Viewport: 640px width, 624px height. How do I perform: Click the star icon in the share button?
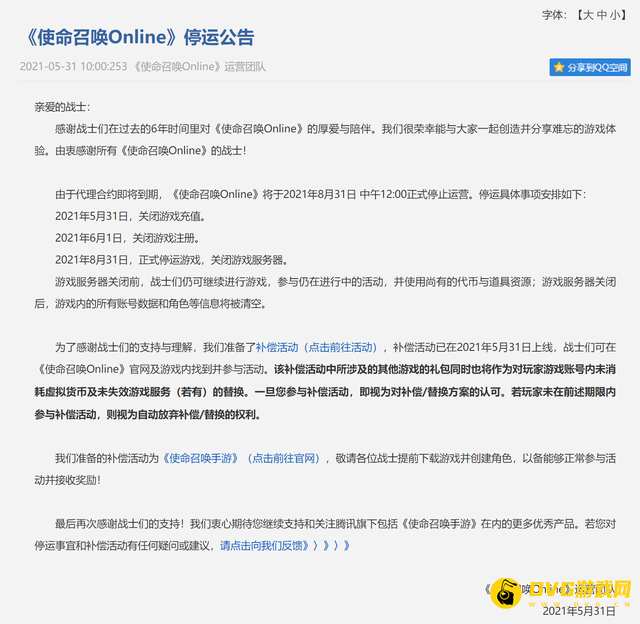(559, 67)
